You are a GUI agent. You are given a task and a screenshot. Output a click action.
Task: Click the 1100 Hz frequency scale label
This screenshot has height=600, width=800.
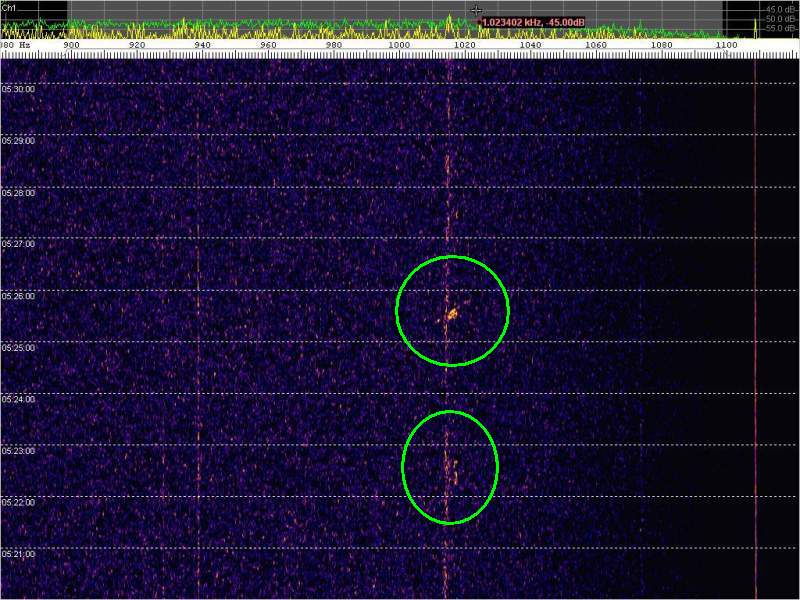click(x=725, y=46)
